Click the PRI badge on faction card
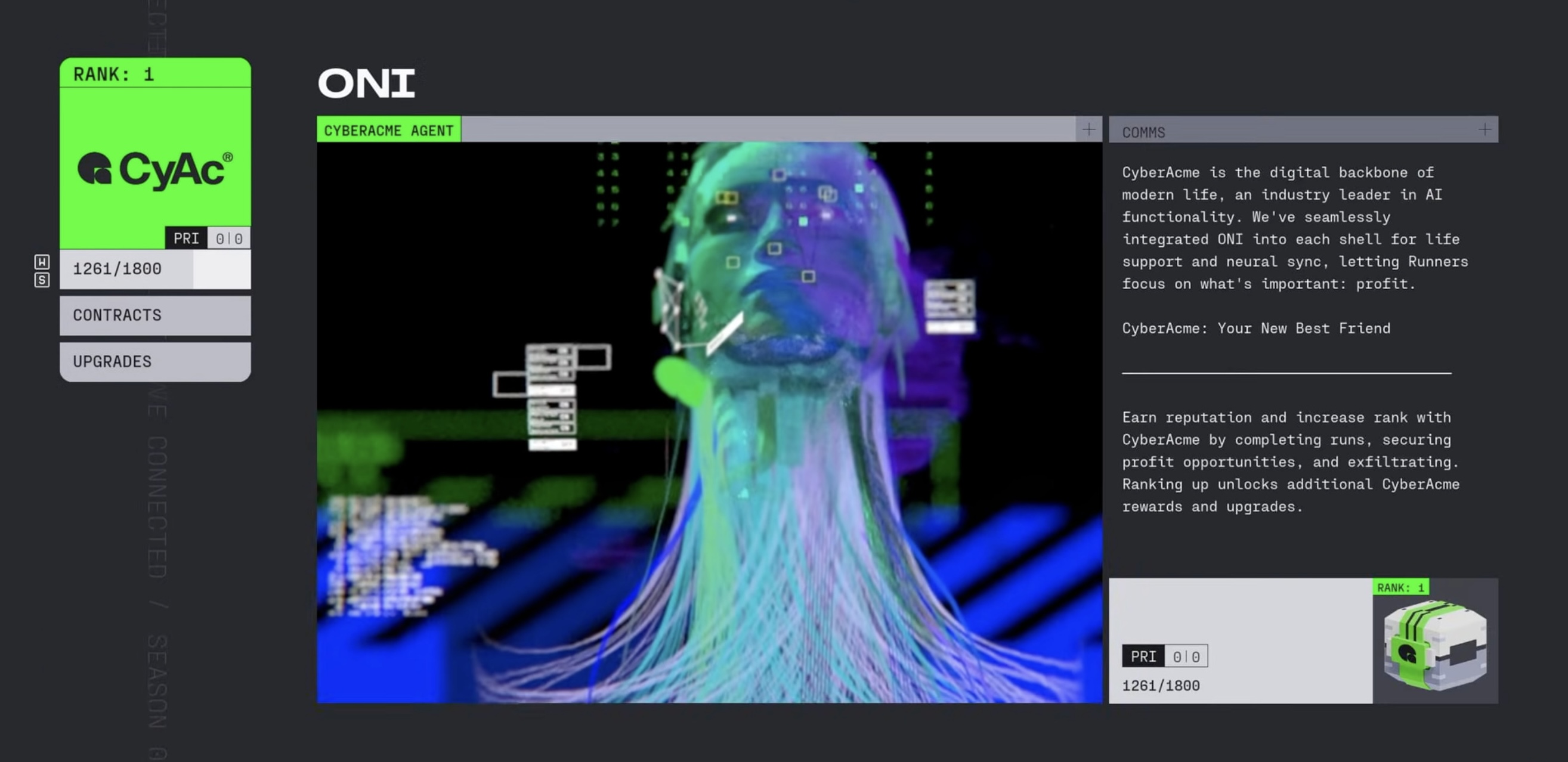 [x=186, y=238]
